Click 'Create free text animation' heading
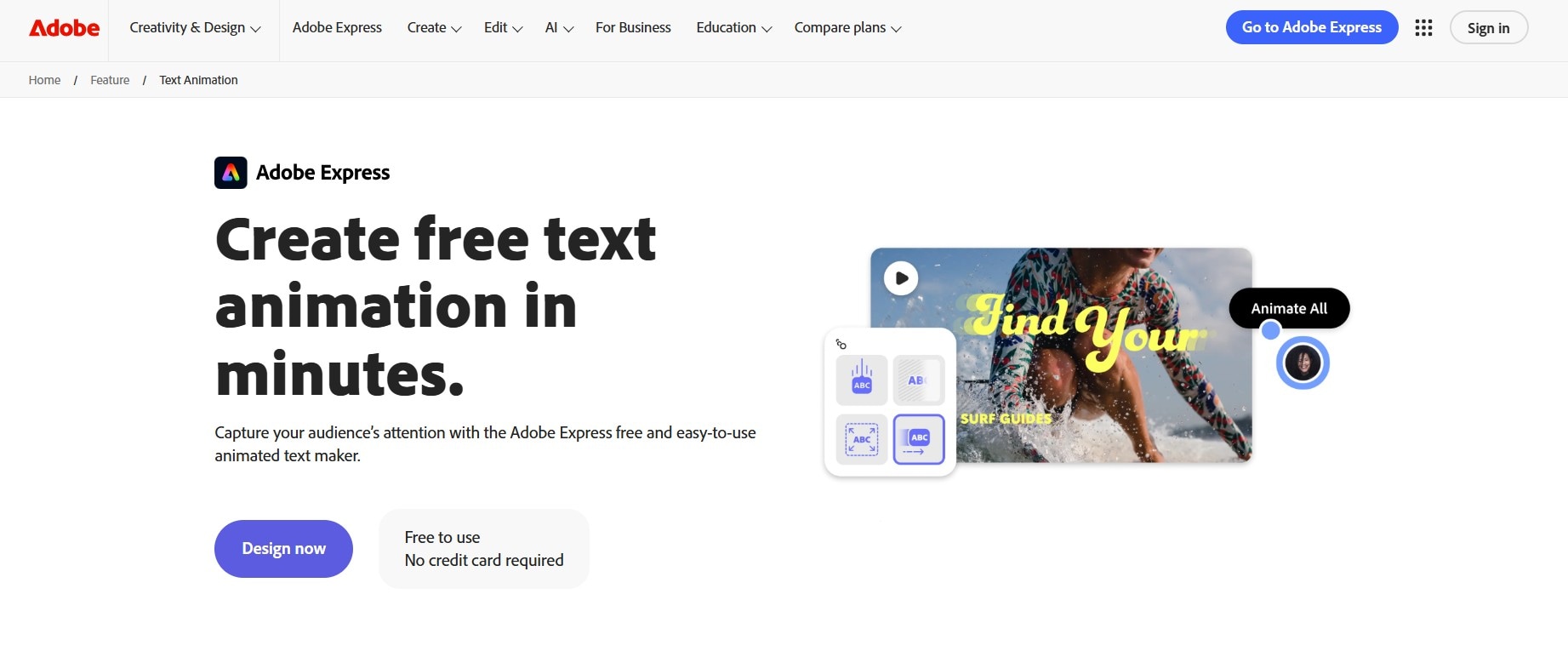The width and height of the screenshot is (1568, 657). [x=436, y=306]
